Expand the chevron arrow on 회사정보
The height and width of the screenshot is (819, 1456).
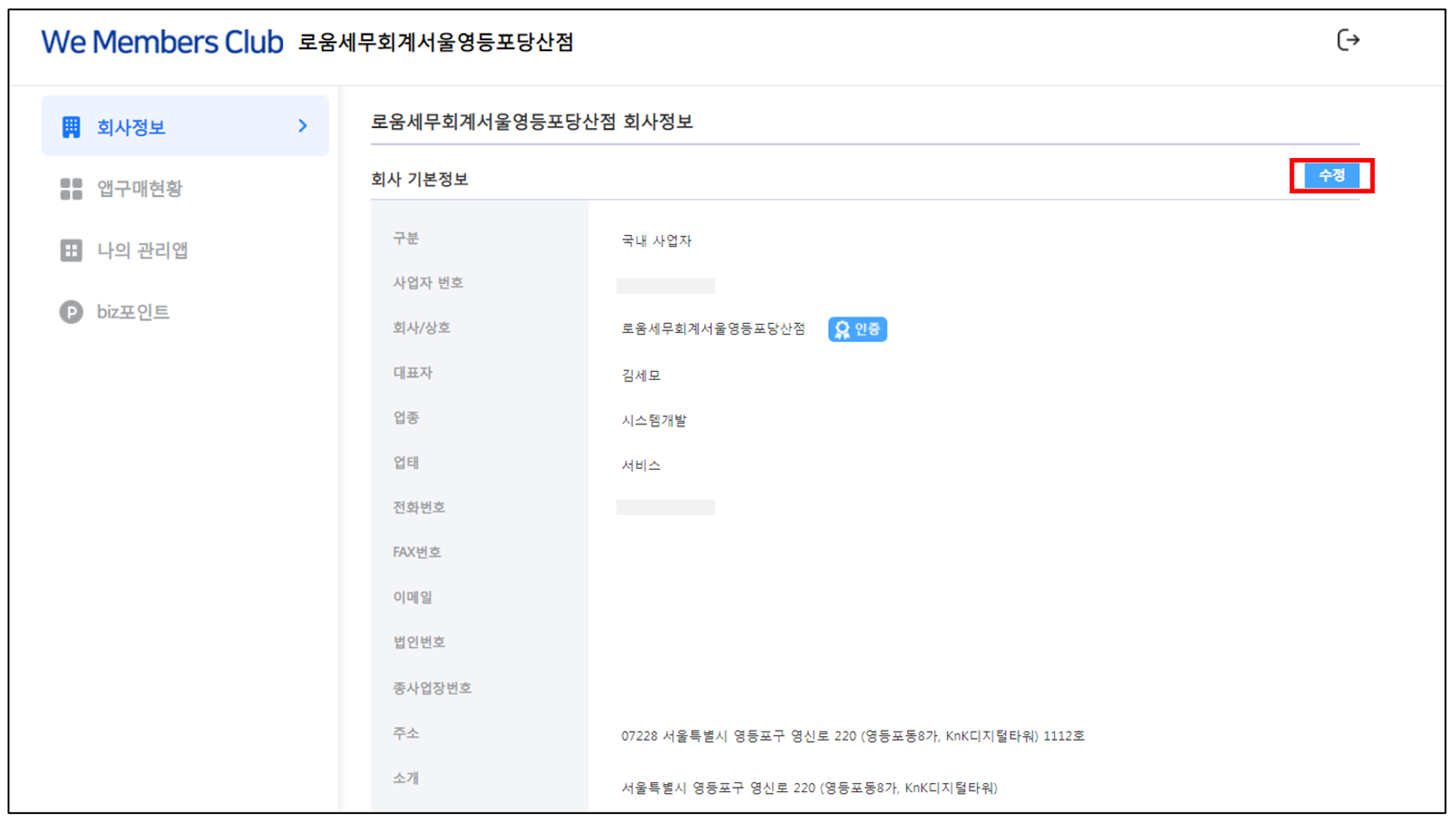coord(303,126)
